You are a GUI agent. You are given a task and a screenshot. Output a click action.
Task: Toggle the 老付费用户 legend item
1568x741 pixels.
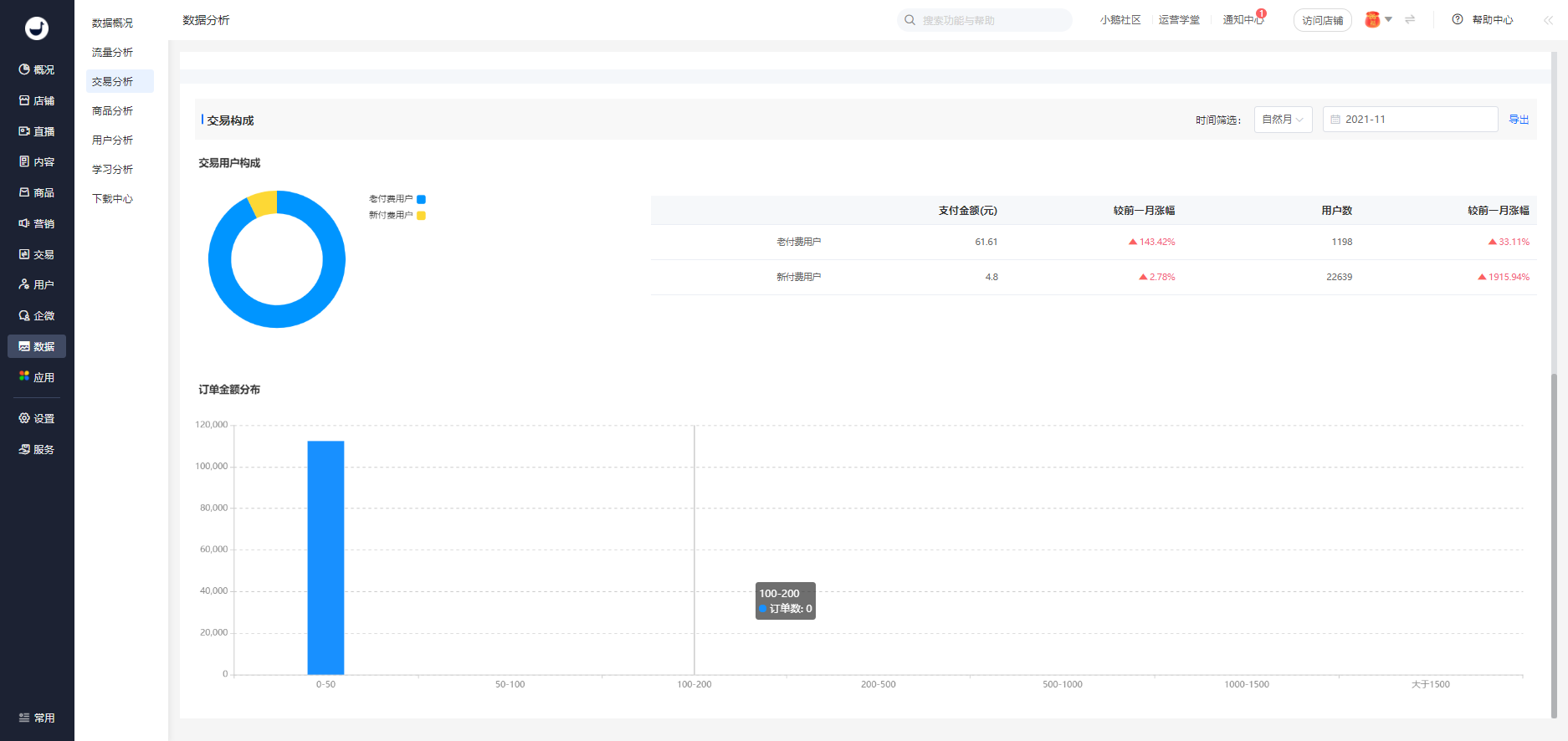[x=397, y=199]
